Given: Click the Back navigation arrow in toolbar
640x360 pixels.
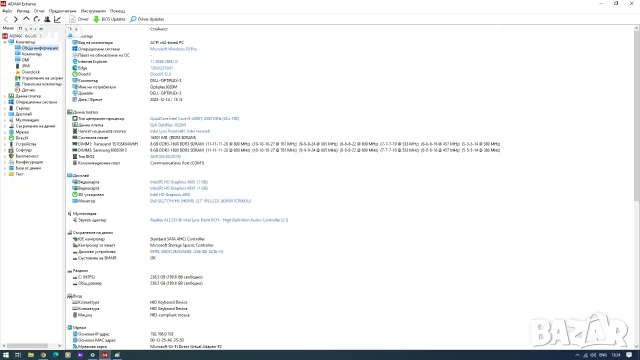Looking at the screenshot, I should pyautogui.click(x=6, y=19).
